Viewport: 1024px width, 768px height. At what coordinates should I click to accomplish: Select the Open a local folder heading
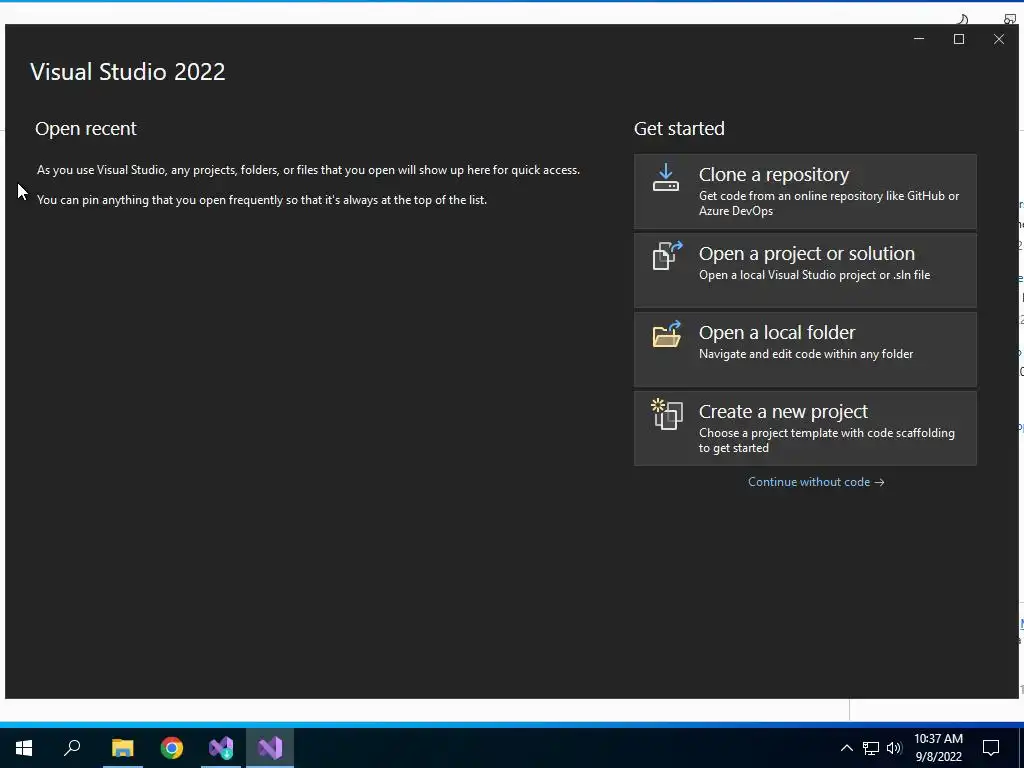pyautogui.click(x=776, y=332)
